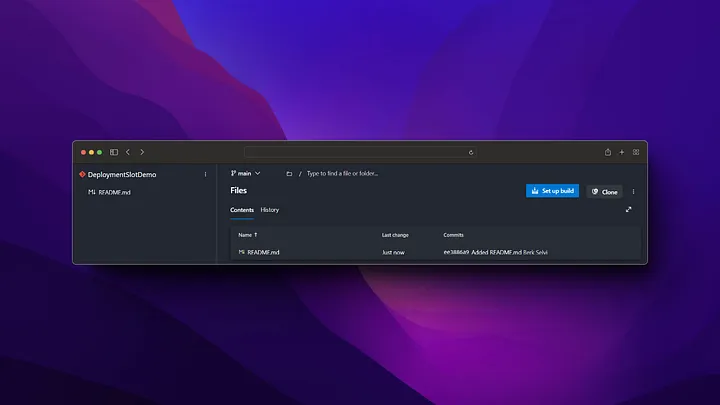Expand the file view to full screen

(629, 209)
